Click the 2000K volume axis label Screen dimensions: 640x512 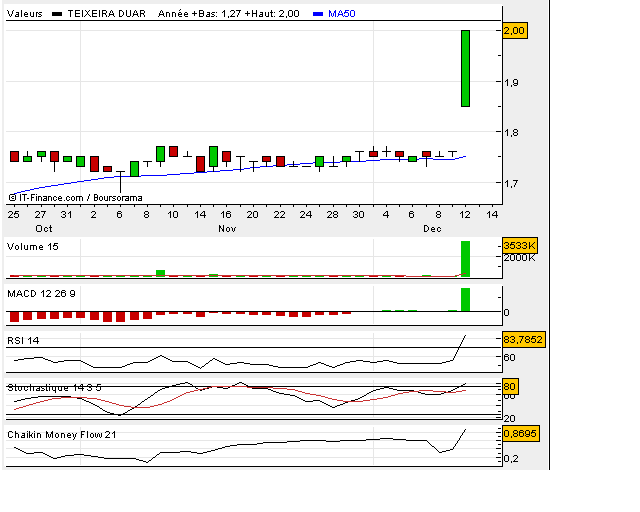[519, 258]
